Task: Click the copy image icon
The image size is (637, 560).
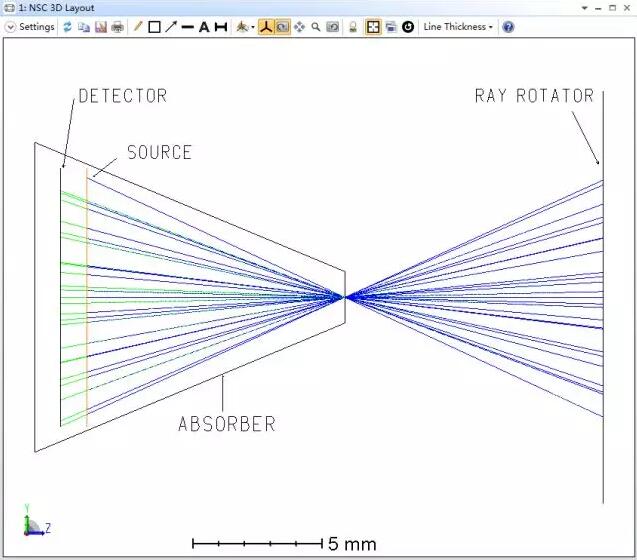Action: click(84, 27)
